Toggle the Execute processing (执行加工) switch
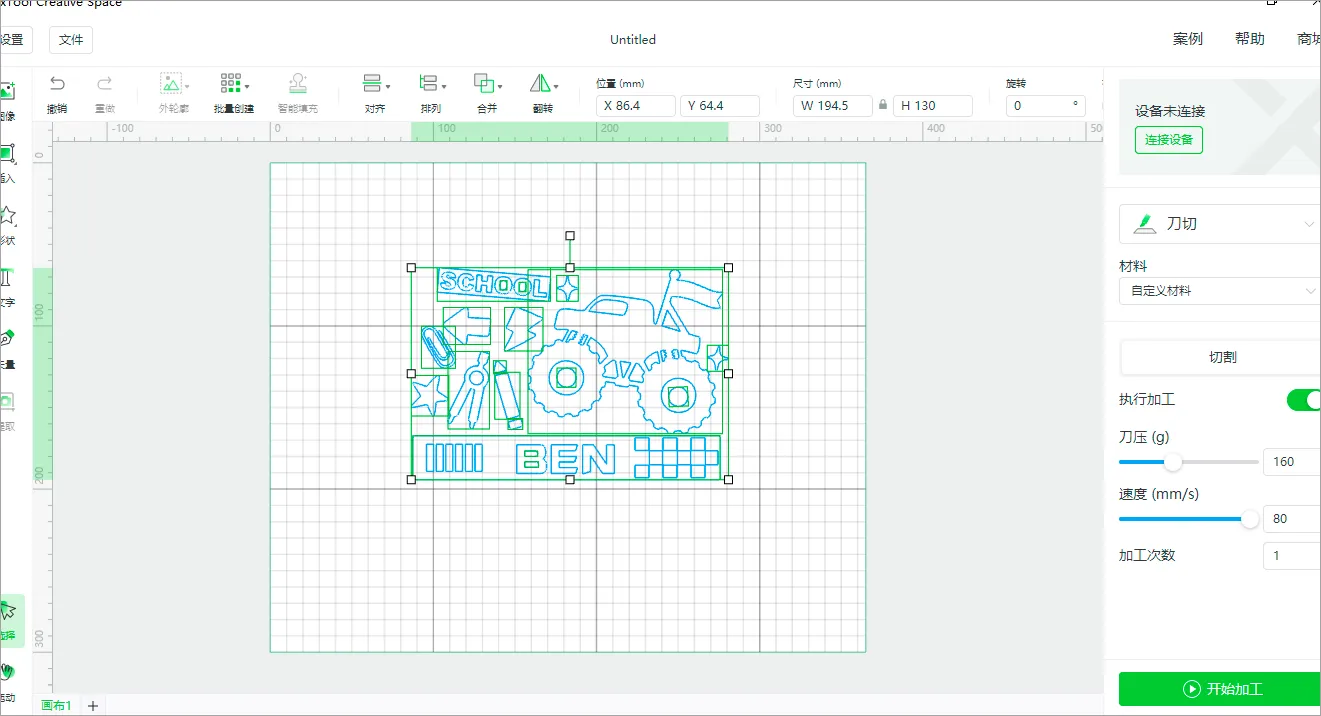 click(x=1303, y=400)
